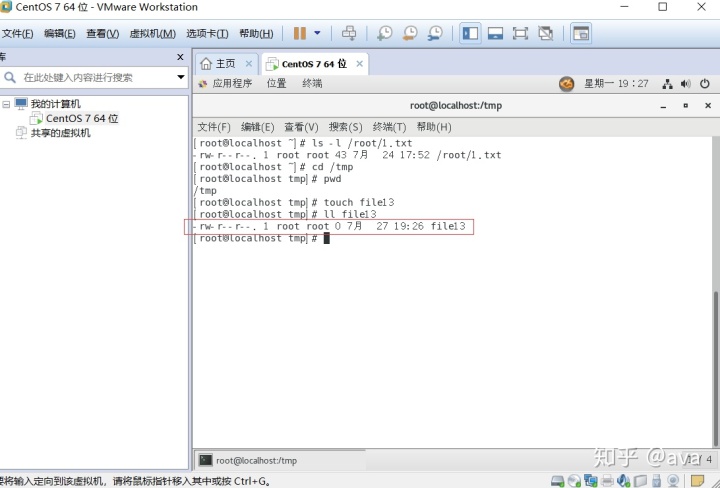Open terminal 文件(F) menu

[214, 127]
